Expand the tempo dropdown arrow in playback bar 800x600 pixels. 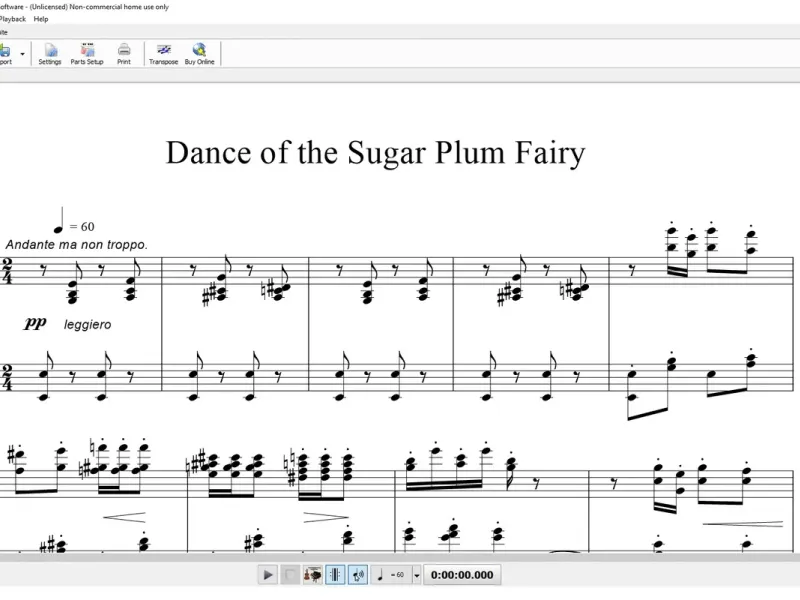tap(416, 575)
